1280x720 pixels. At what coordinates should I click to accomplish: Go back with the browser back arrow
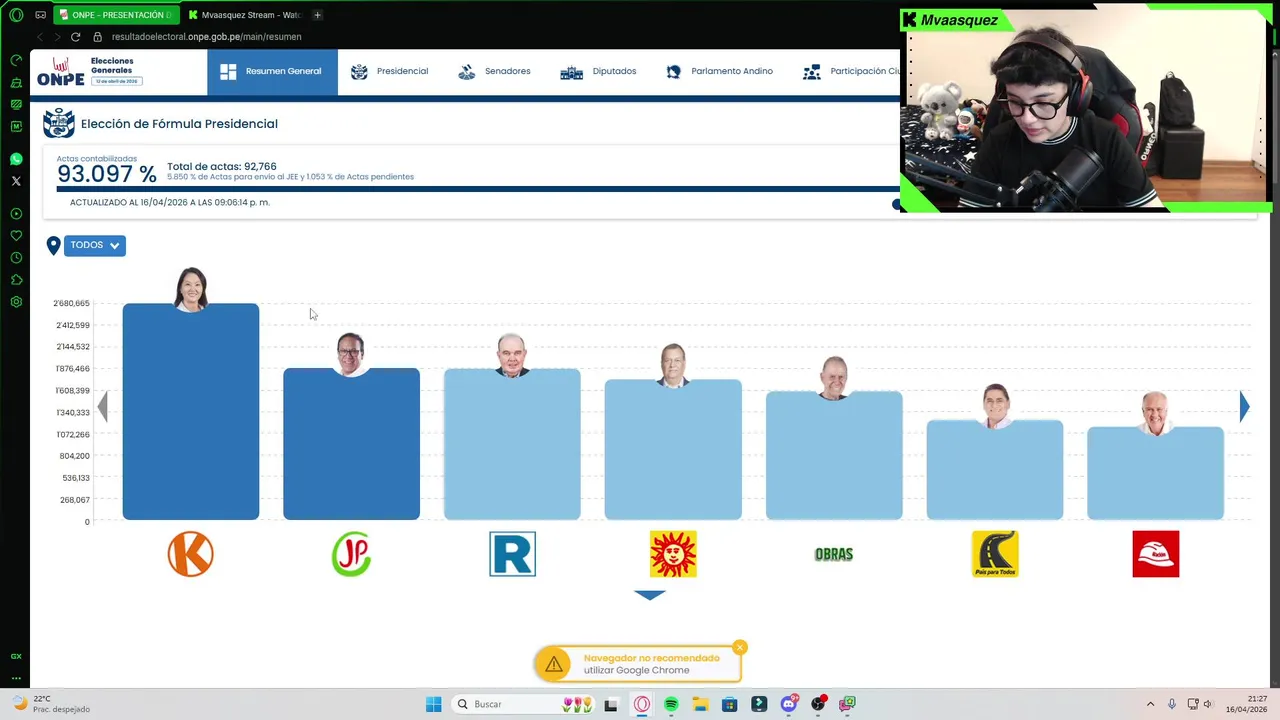(x=39, y=37)
